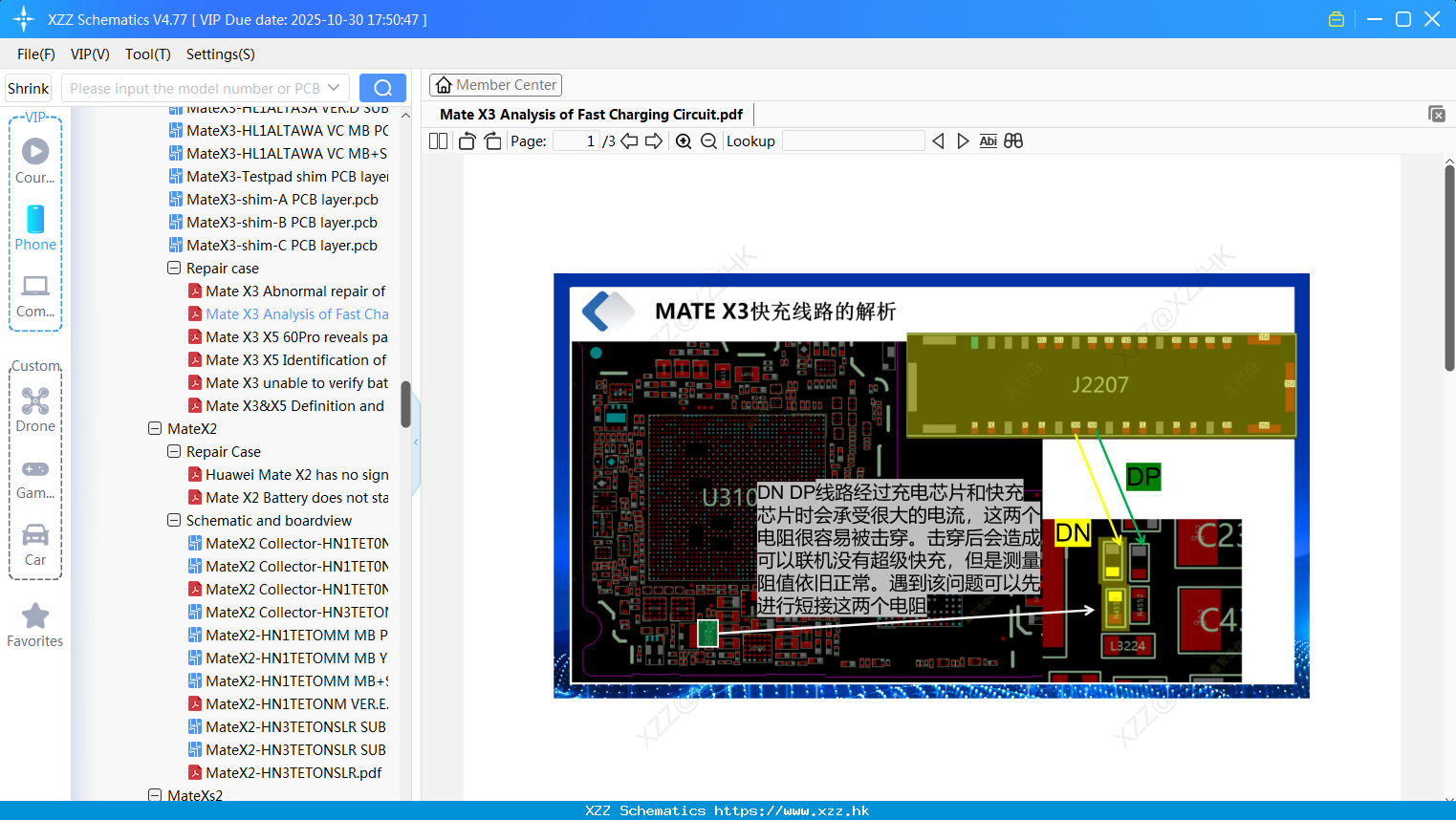Open the Car category

(x=35, y=545)
